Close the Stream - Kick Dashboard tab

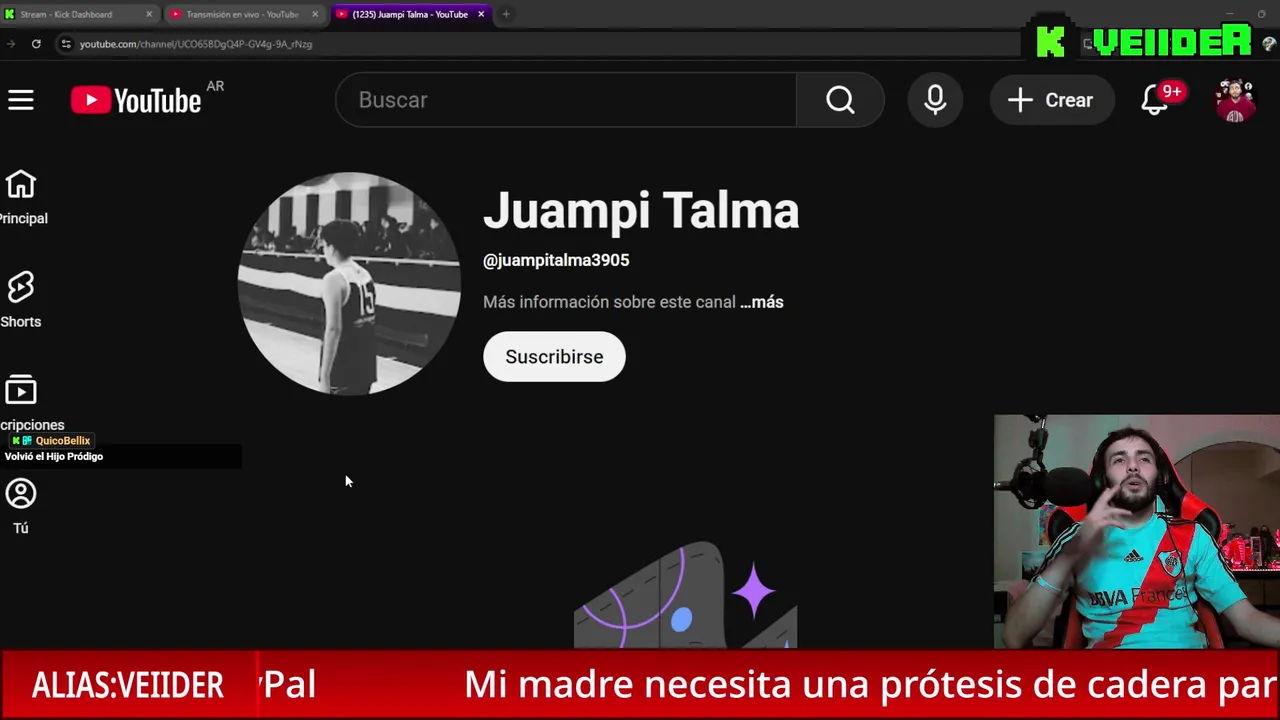click(149, 14)
